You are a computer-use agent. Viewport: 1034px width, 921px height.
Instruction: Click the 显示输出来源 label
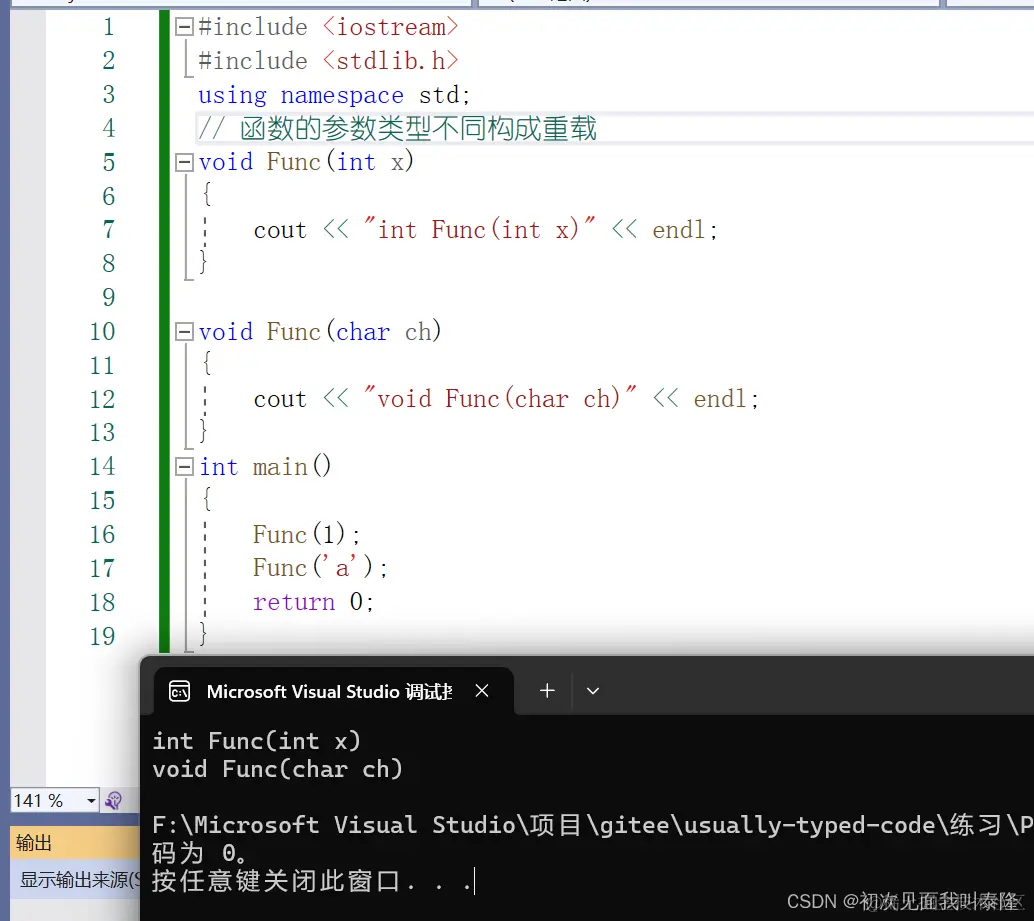click(x=79, y=879)
